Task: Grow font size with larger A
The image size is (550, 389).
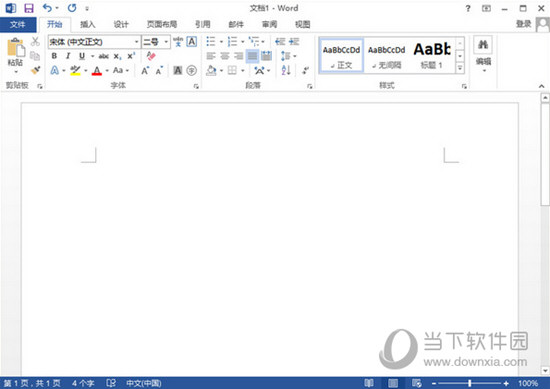Action: (x=145, y=71)
